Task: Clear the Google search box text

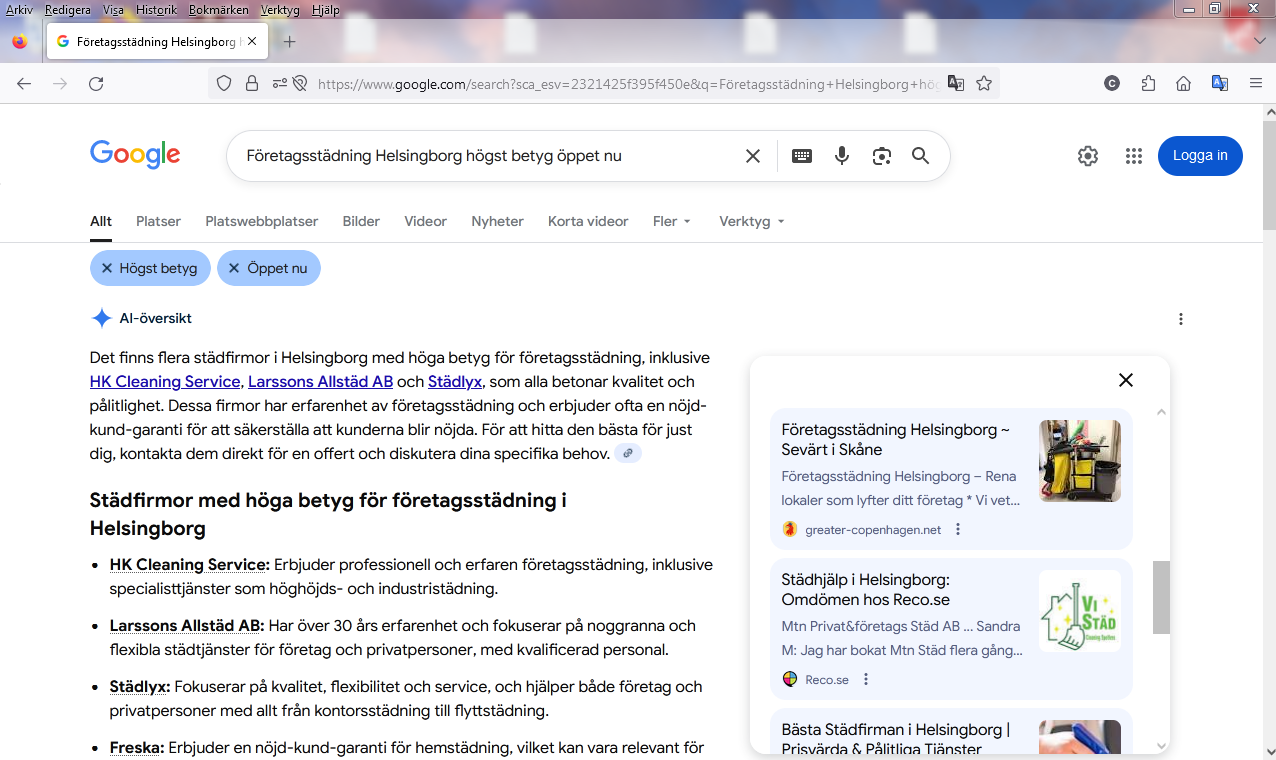Action: pos(753,156)
